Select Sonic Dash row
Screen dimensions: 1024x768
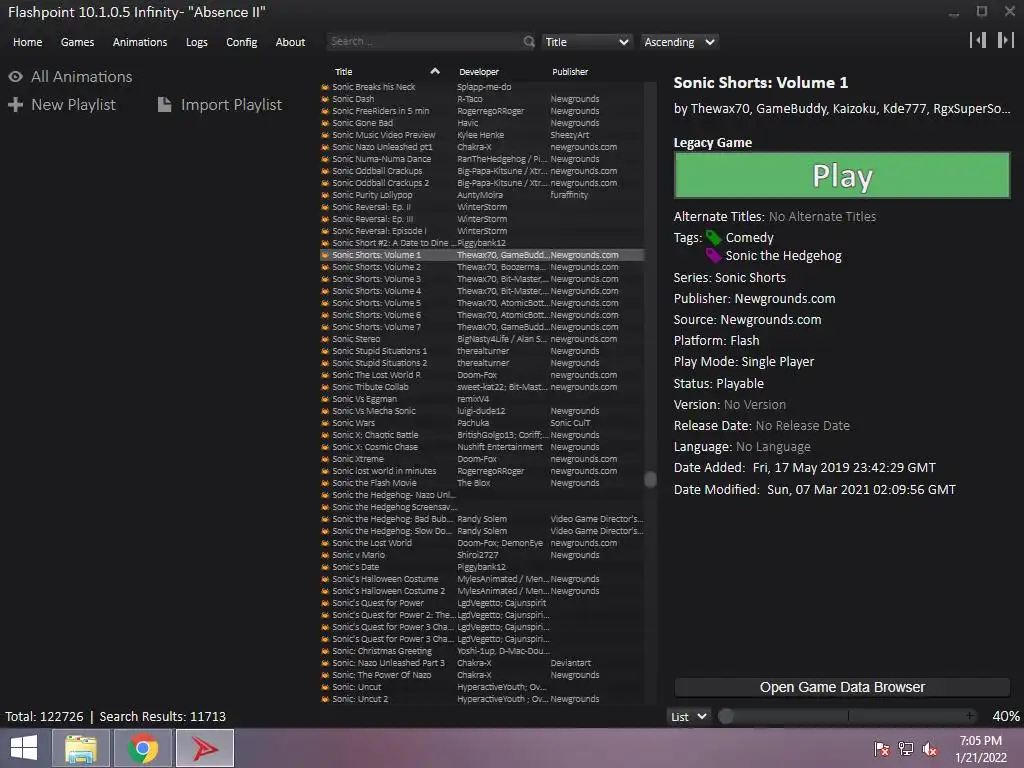482,99
